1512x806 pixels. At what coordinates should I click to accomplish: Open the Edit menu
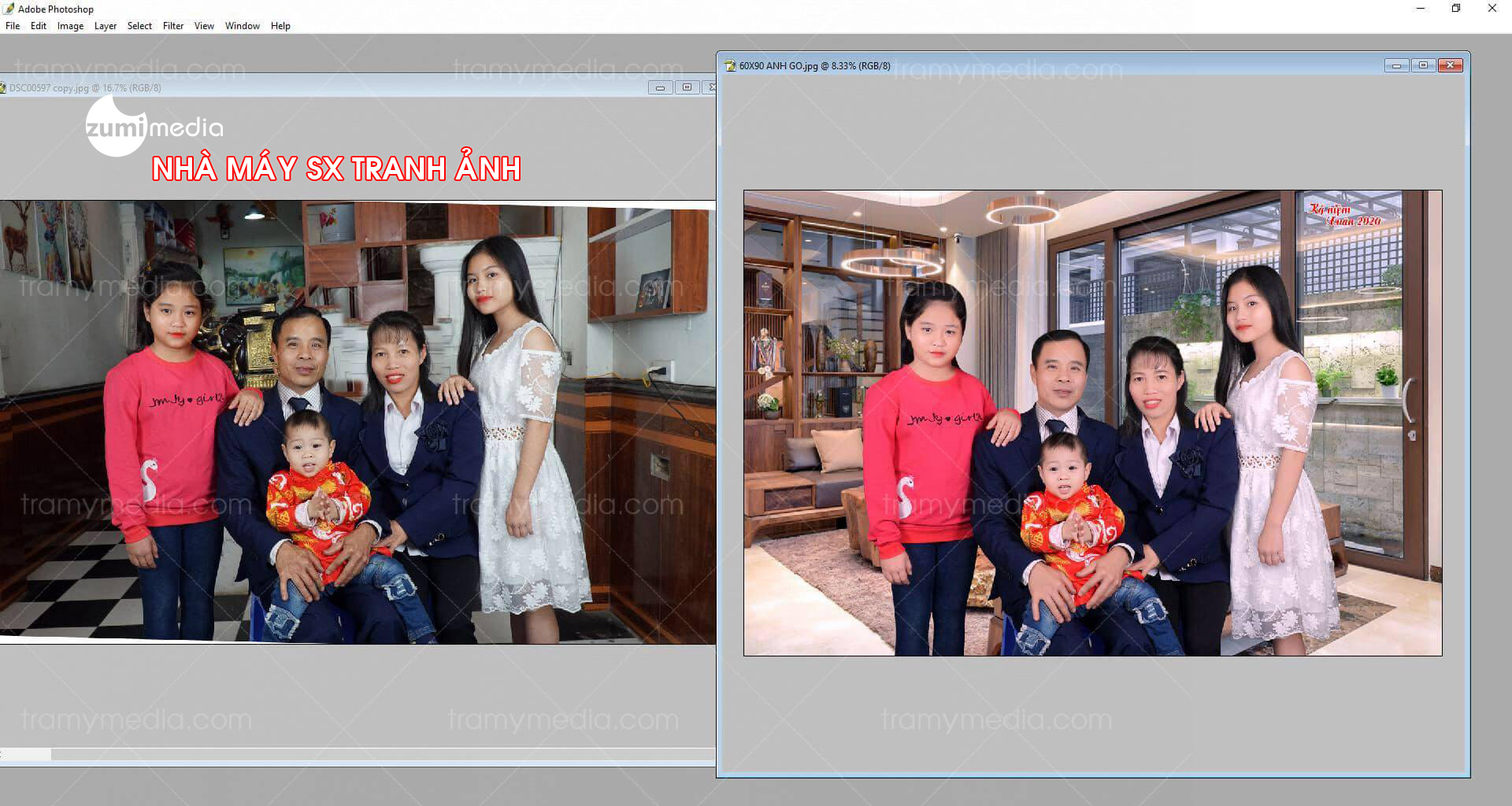(39, 26)
